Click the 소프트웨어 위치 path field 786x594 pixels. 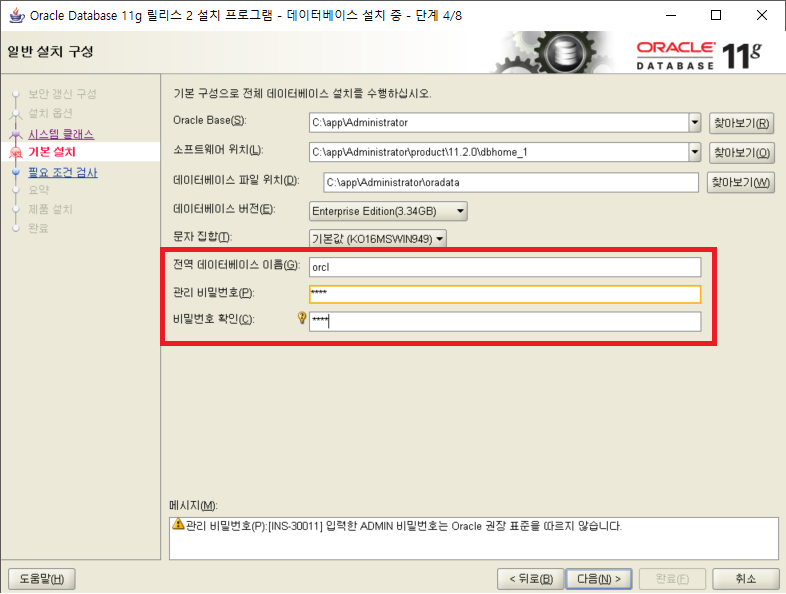tap(499, 152)
